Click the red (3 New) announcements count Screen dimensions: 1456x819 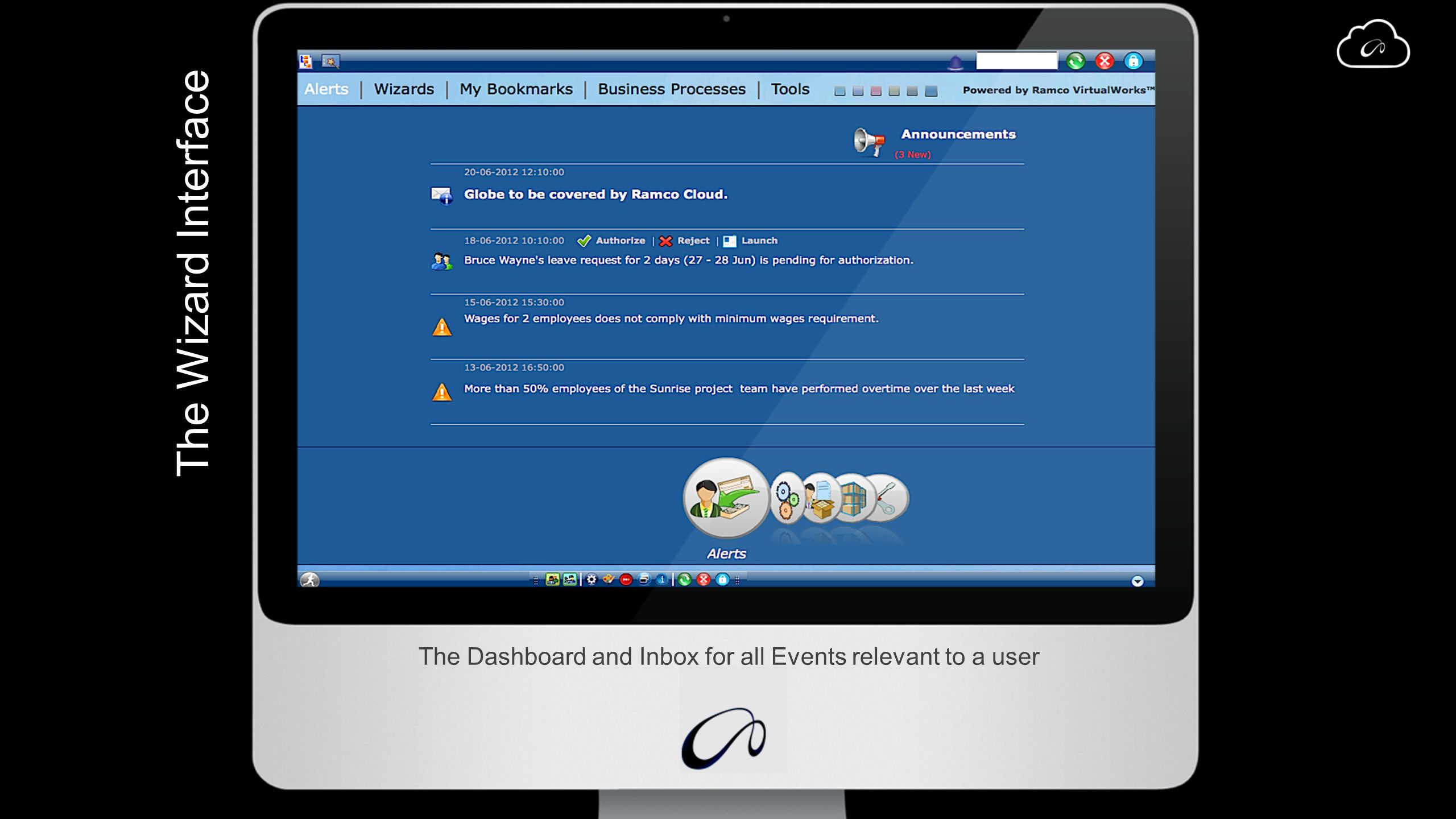tap(912, 155)
